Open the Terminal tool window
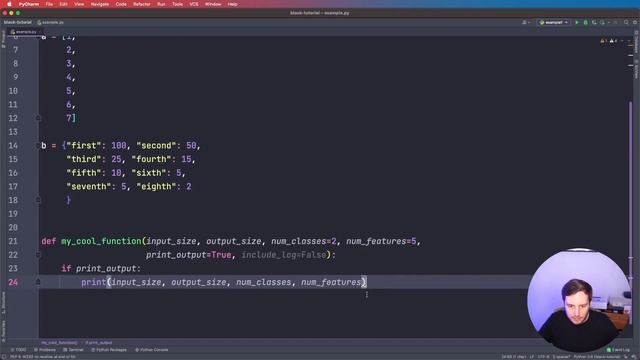640x360 pixels. (73, 350)
